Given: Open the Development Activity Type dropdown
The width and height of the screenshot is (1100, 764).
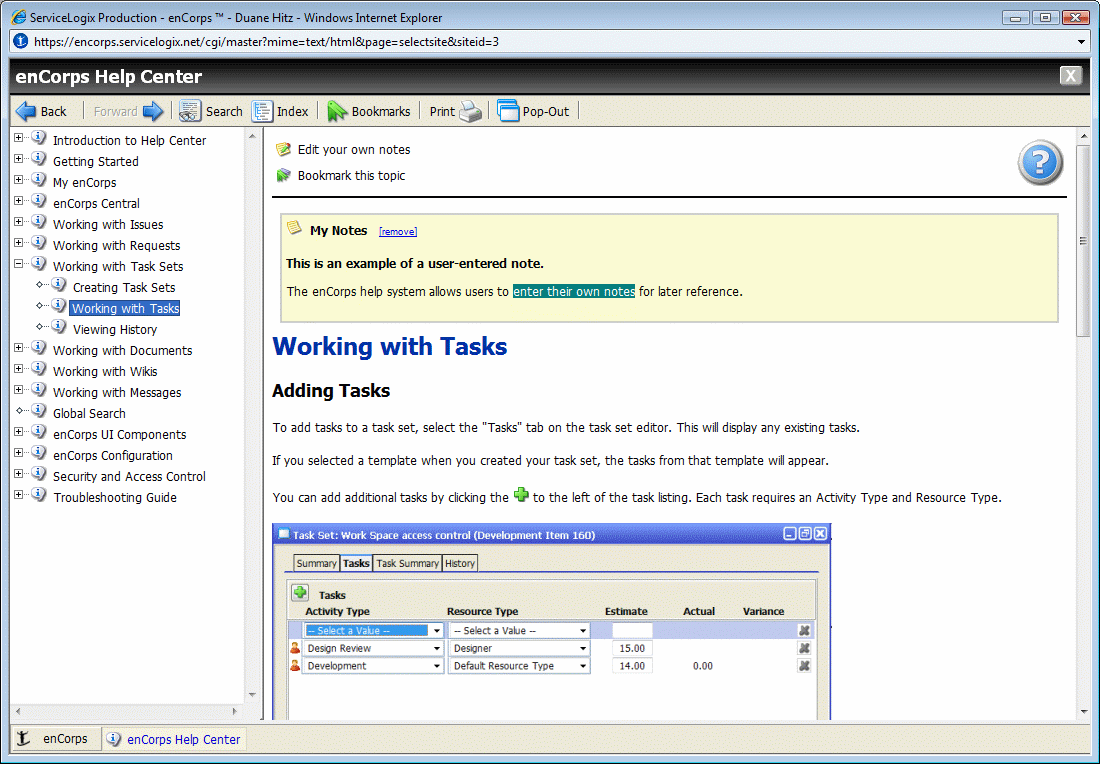Looking at the screenshot, I should 373,666.
